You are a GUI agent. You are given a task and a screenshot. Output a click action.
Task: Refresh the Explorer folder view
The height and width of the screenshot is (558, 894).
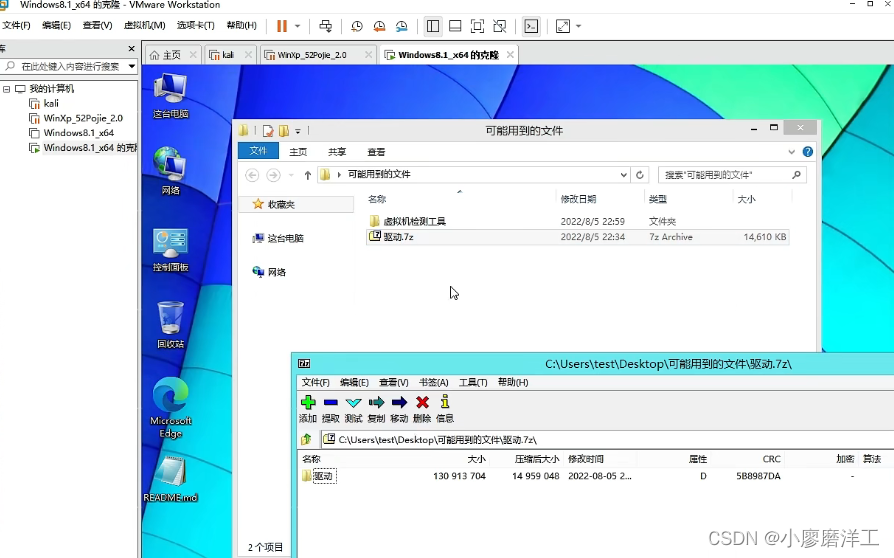[x=640, y=175]
